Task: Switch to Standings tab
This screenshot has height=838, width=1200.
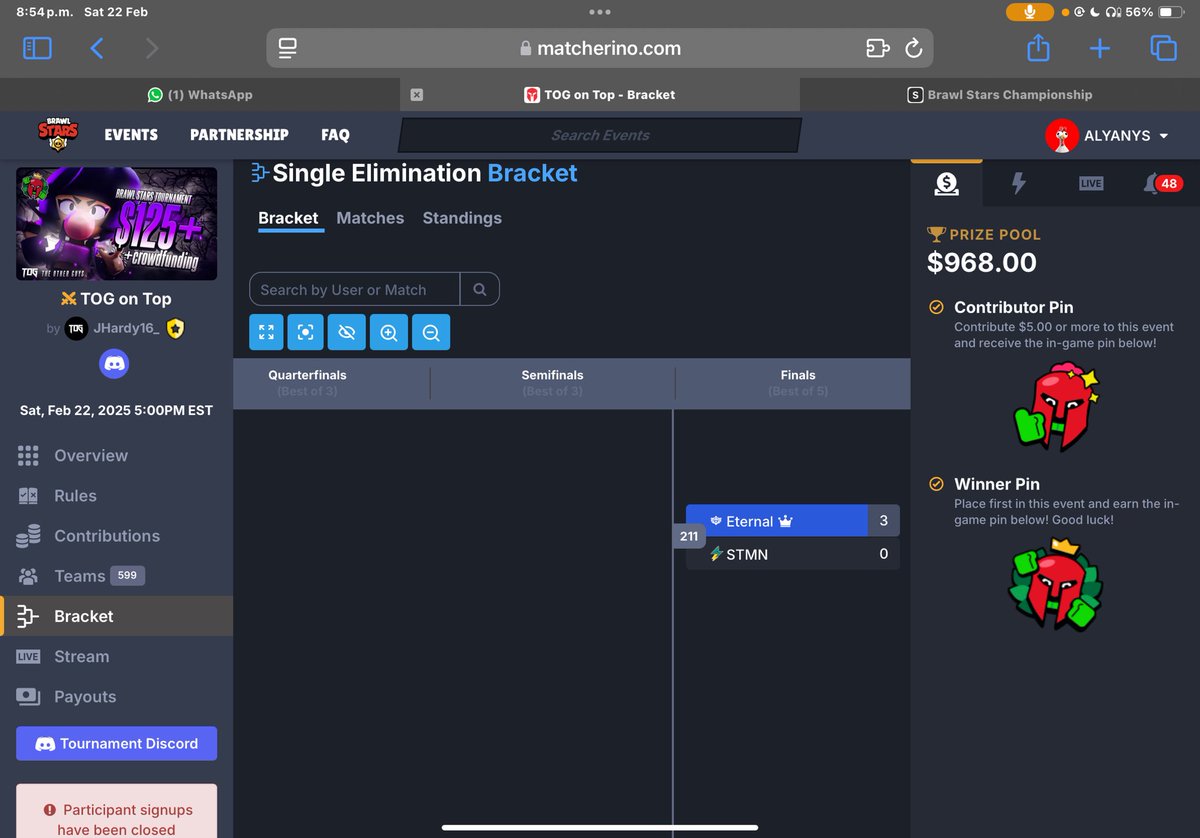Action: [x=462, y=218]
